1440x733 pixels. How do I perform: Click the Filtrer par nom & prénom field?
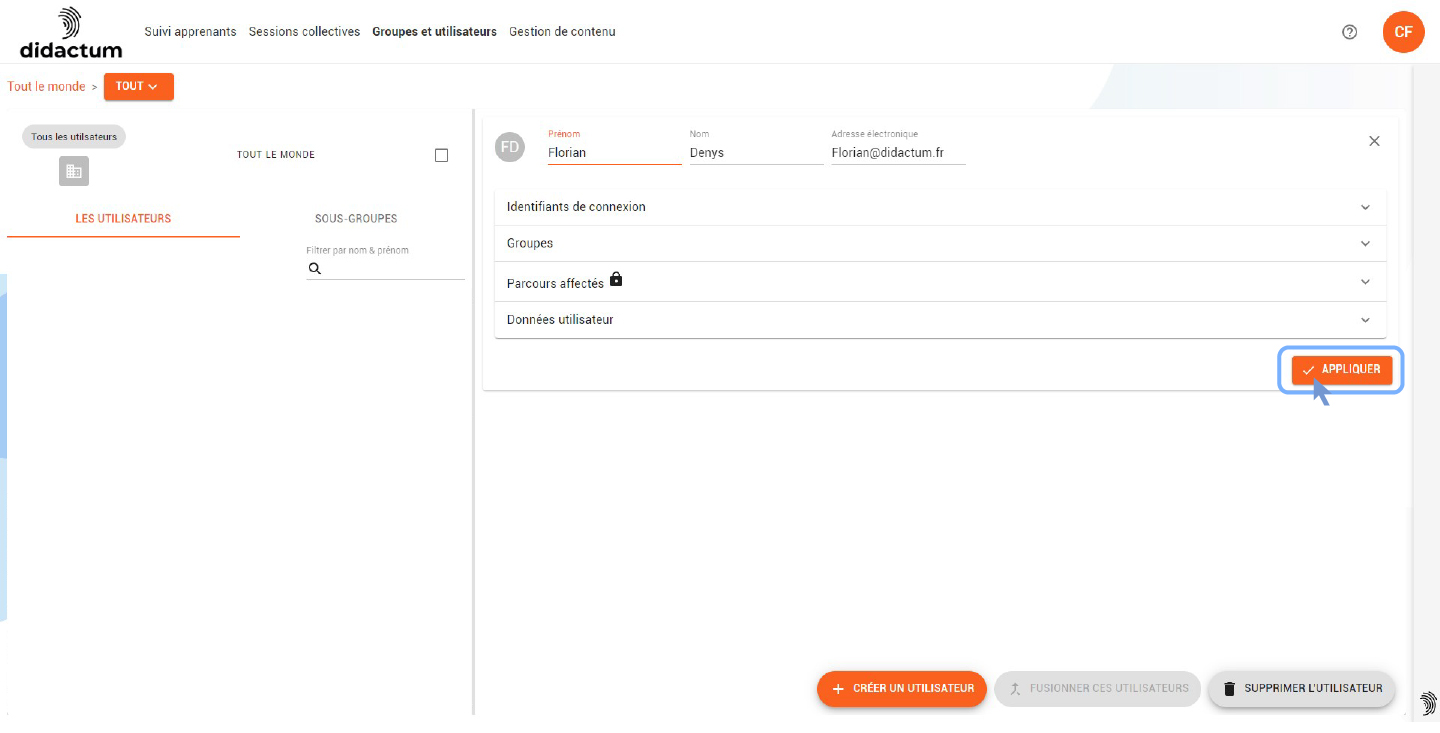click(386, 269)
